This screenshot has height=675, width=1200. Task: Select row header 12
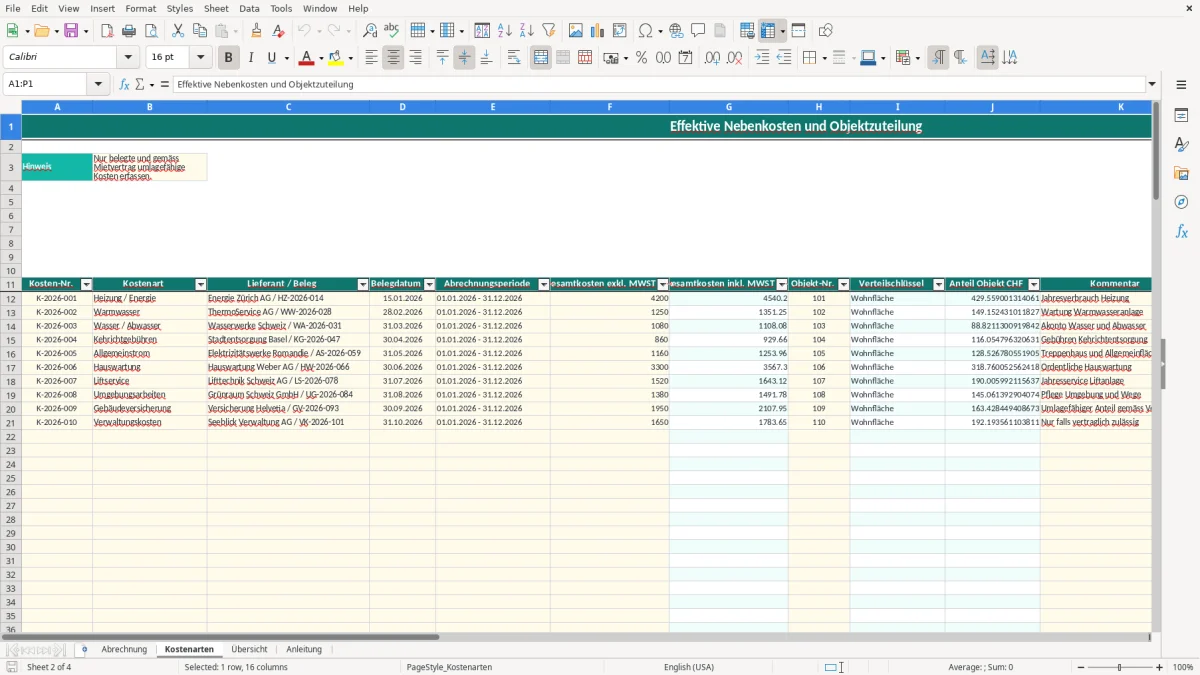[11, 298]
